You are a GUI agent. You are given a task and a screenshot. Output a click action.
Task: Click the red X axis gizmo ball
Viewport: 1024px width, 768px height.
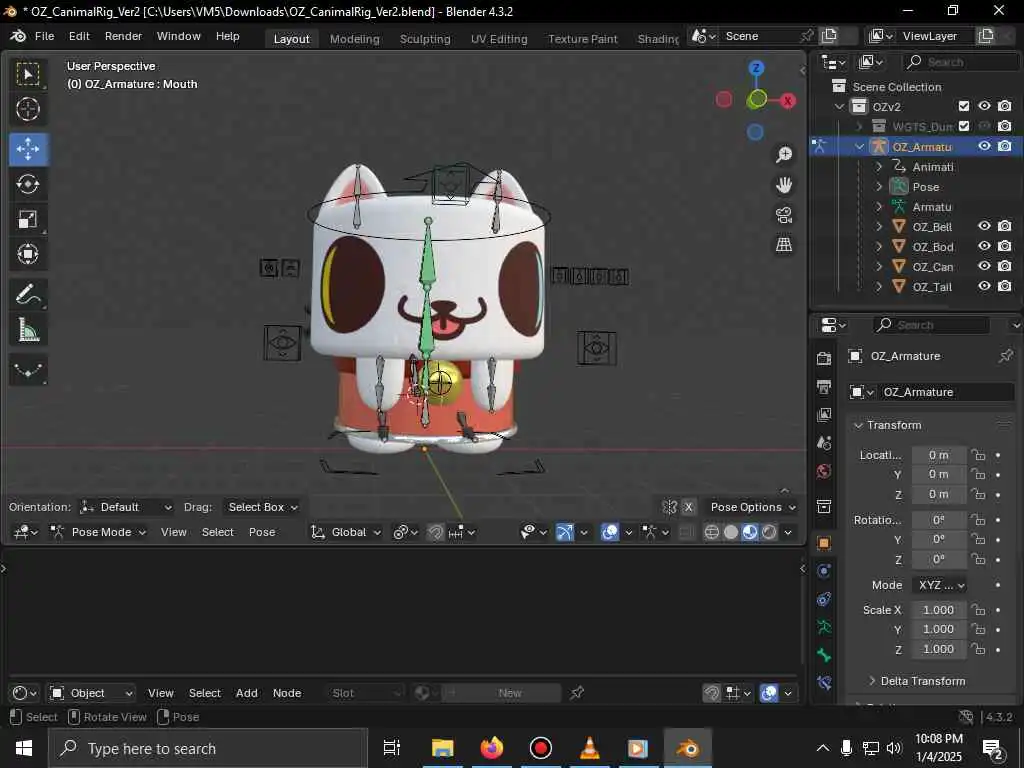coord(788,101)
